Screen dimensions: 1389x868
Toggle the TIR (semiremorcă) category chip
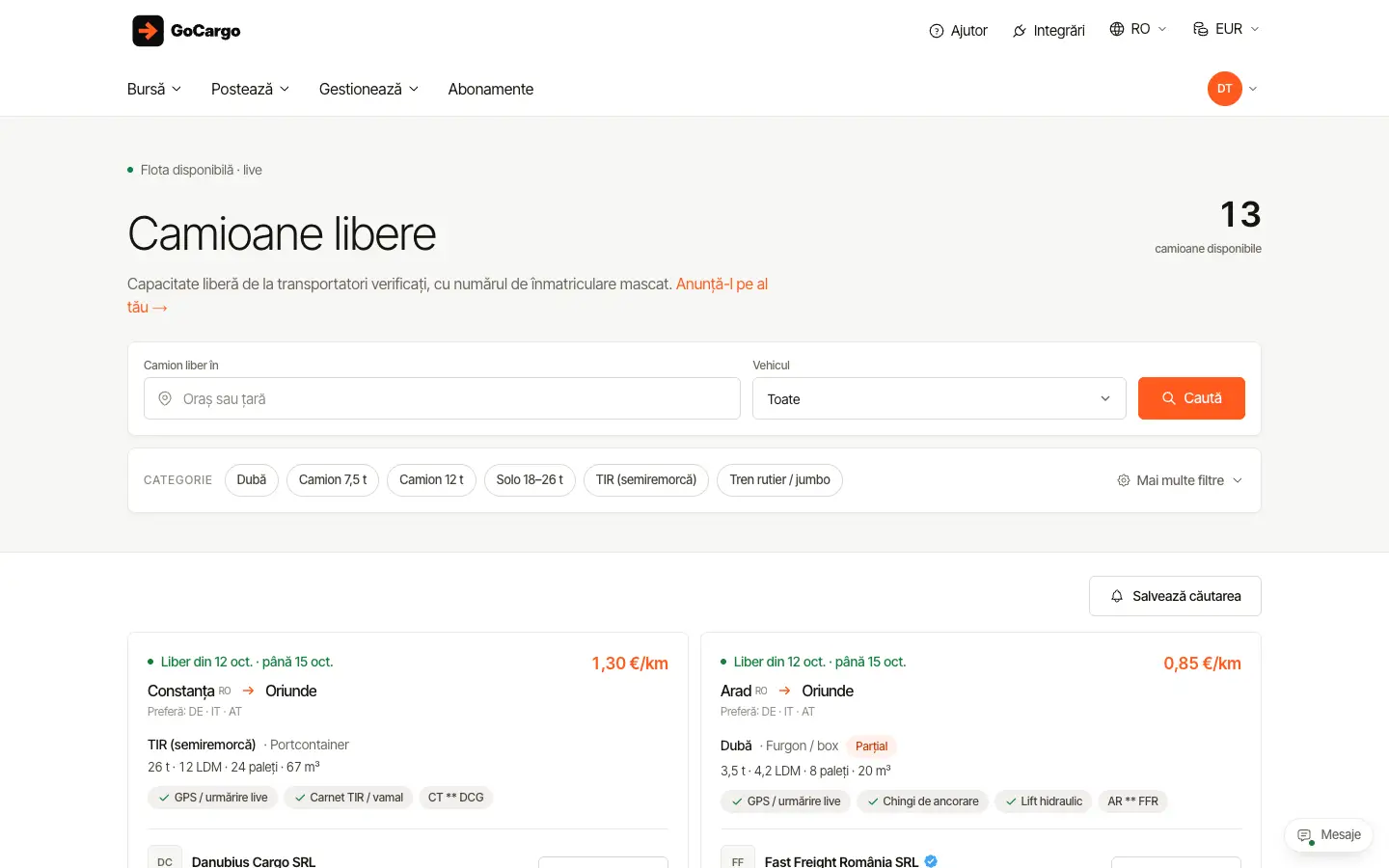(646, 480)
